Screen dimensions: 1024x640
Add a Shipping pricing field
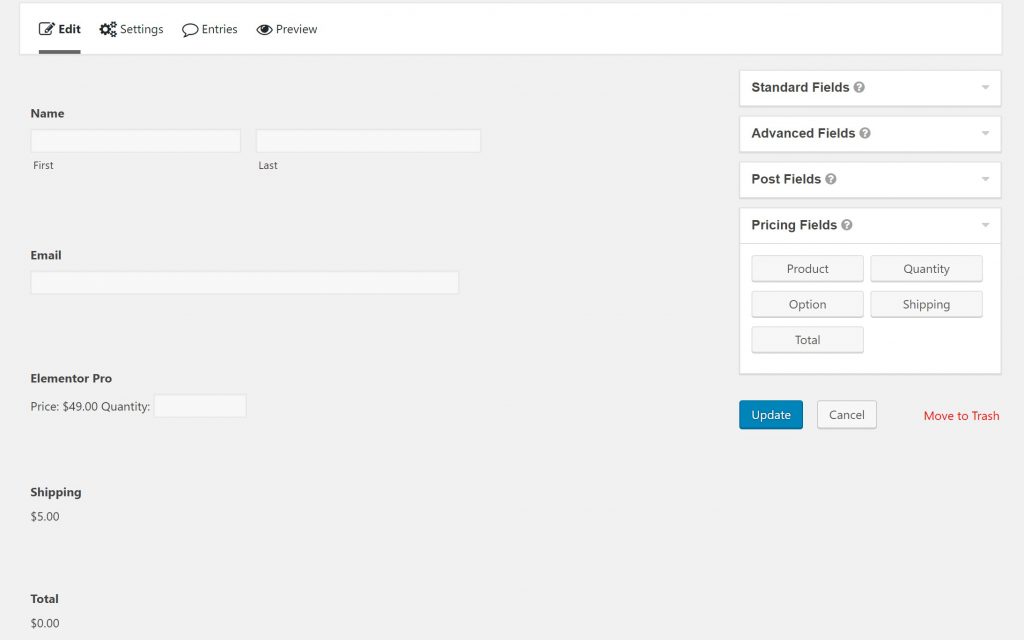coord(926,305)
